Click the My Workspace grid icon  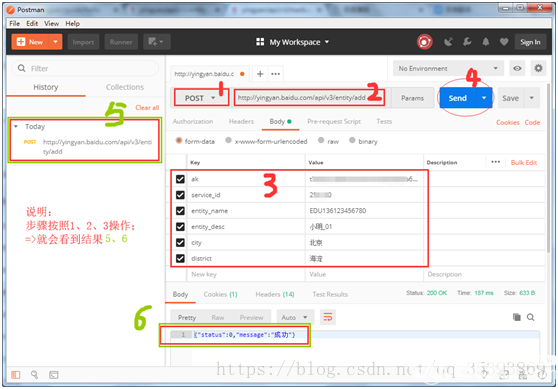(260, 42)
